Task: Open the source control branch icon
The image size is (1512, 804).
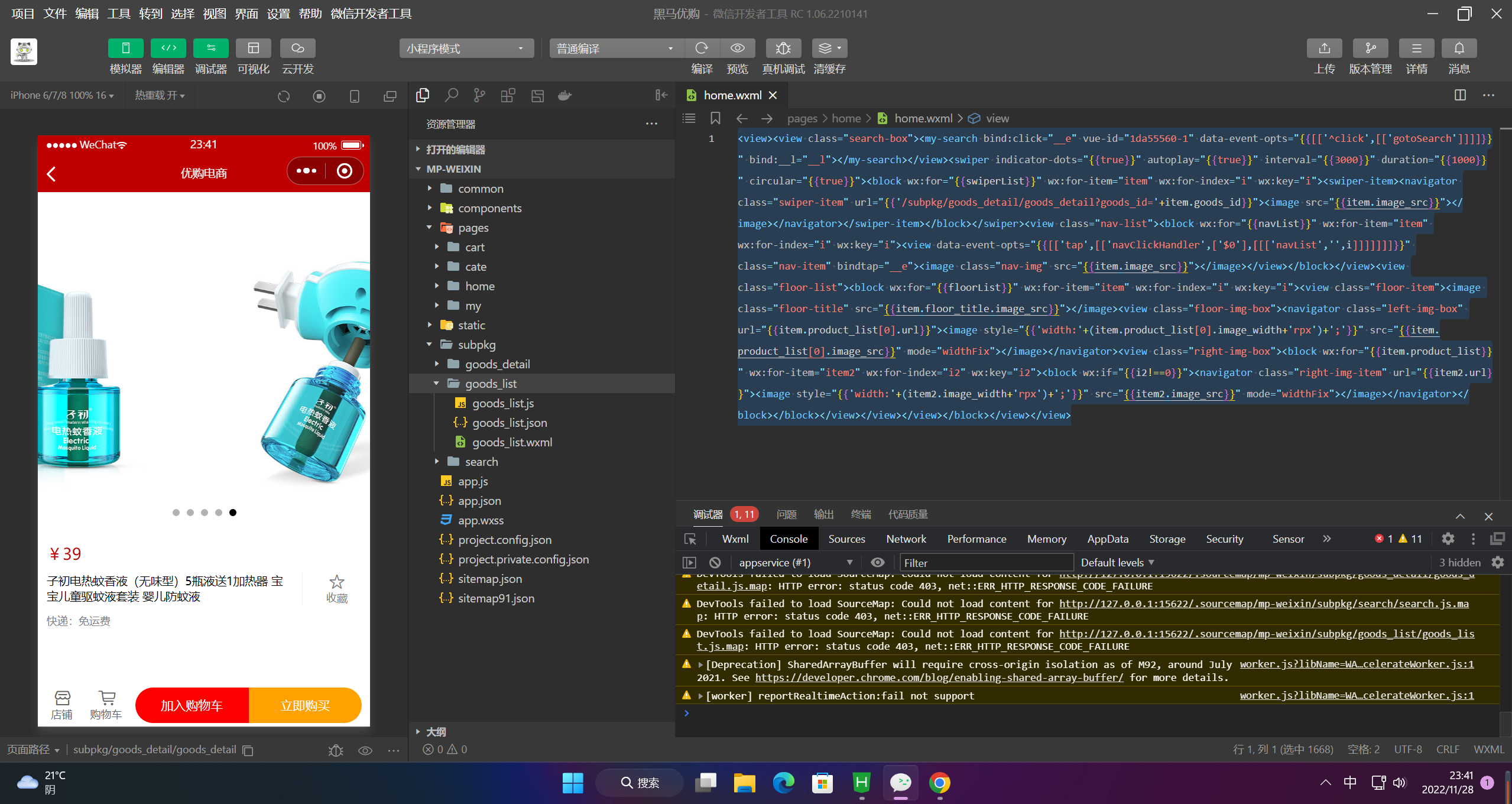Action: point(479,95)
